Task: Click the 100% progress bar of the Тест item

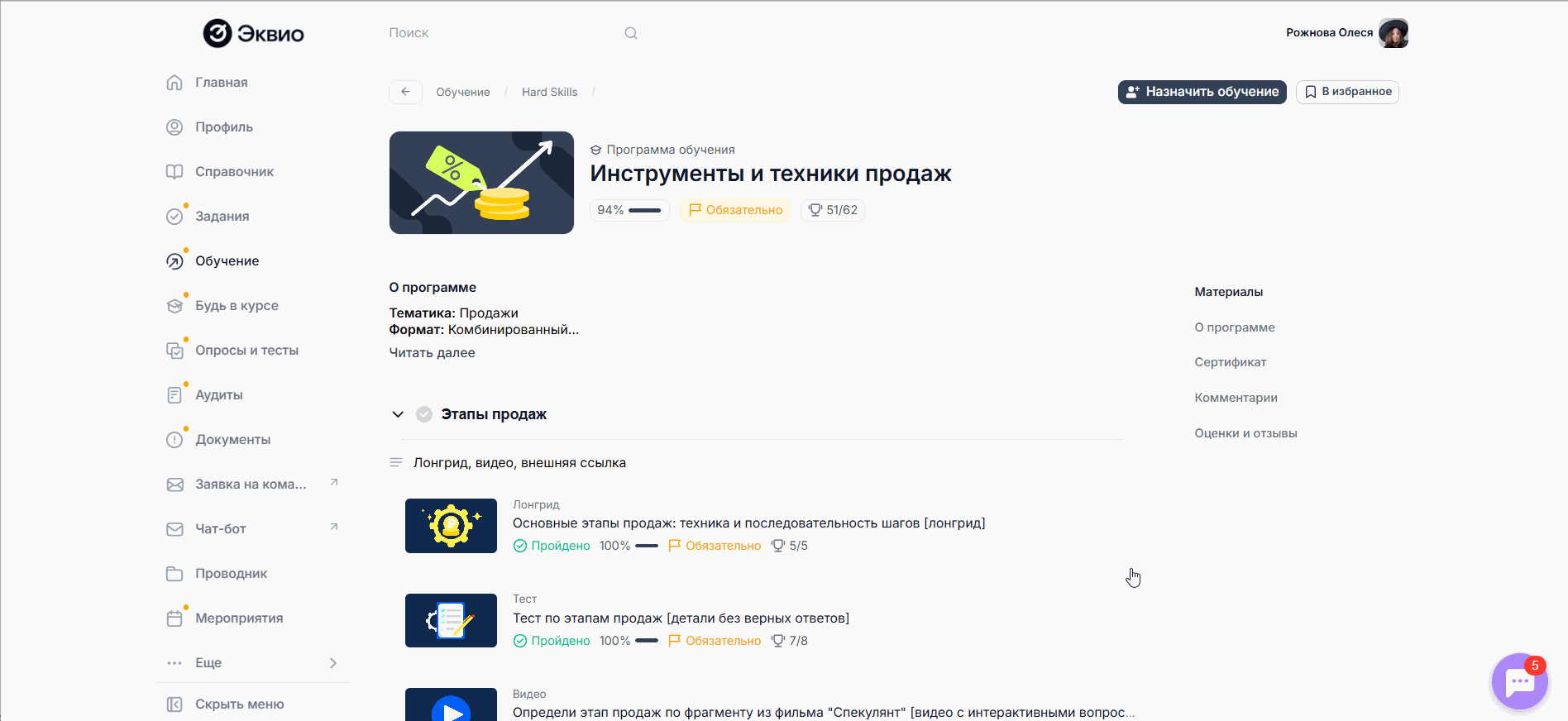Action: tap(647, 641)
